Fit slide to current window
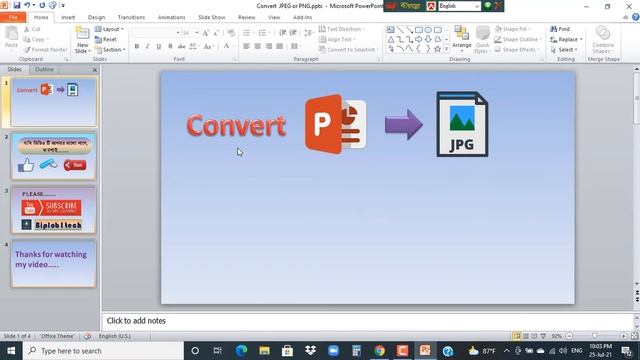 click(634, 336)
